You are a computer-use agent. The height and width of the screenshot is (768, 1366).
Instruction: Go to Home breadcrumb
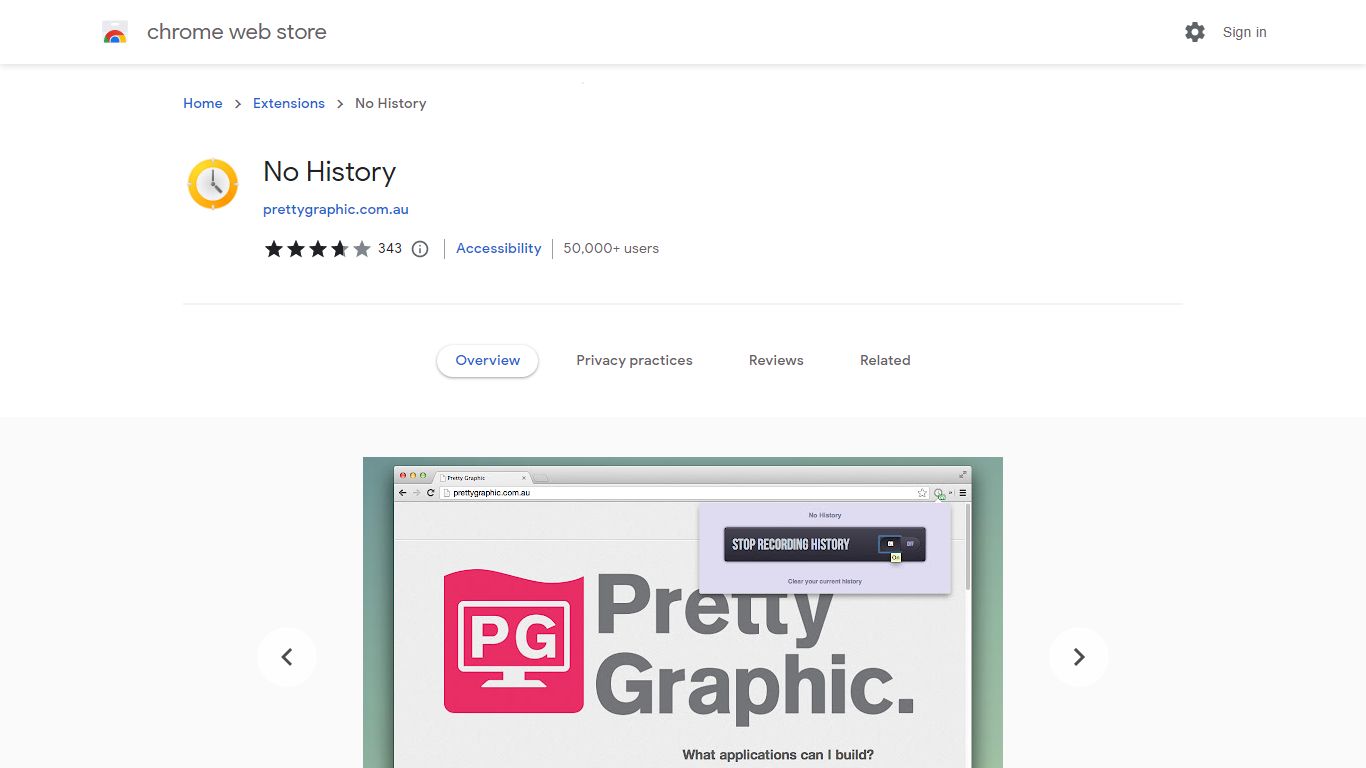click(203, 103)
